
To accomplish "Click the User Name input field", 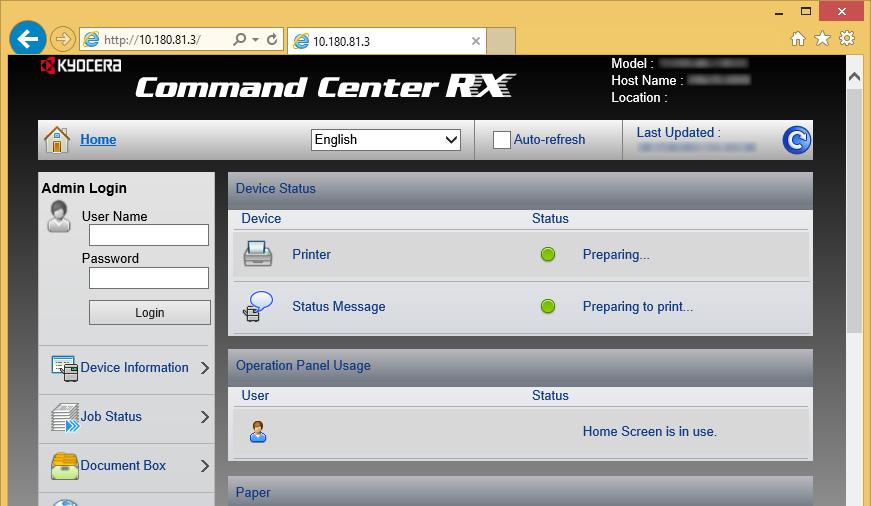I will coord(149,235).
